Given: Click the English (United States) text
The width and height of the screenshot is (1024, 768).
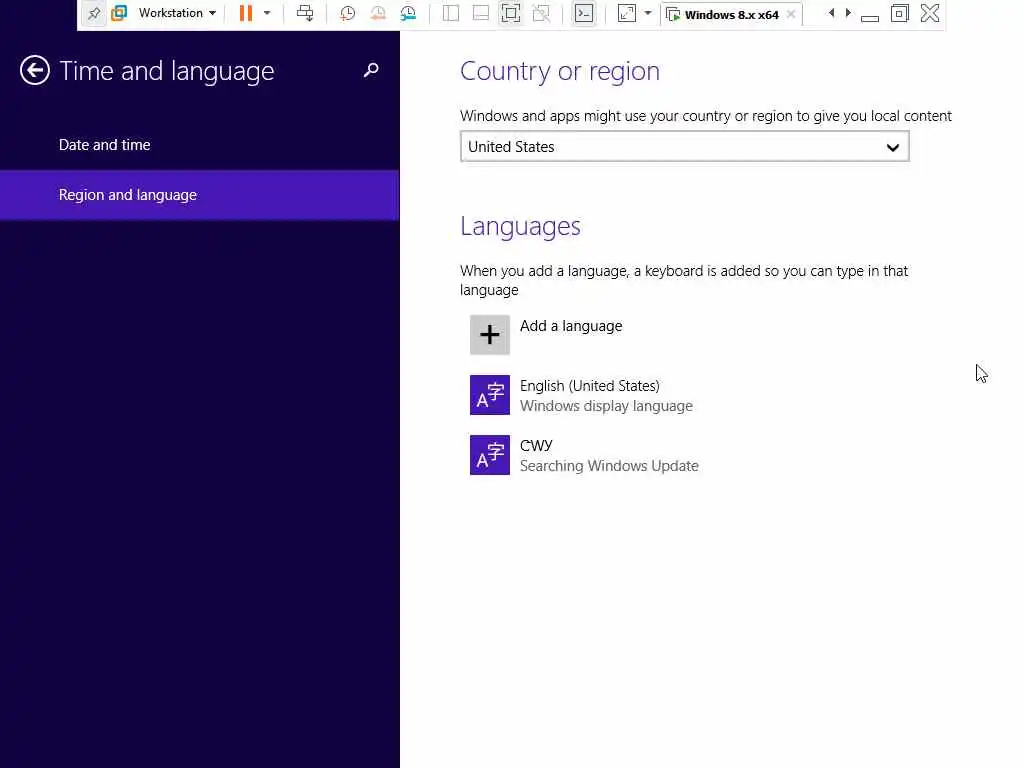Looking at the screenshot, I should (590, 386).
